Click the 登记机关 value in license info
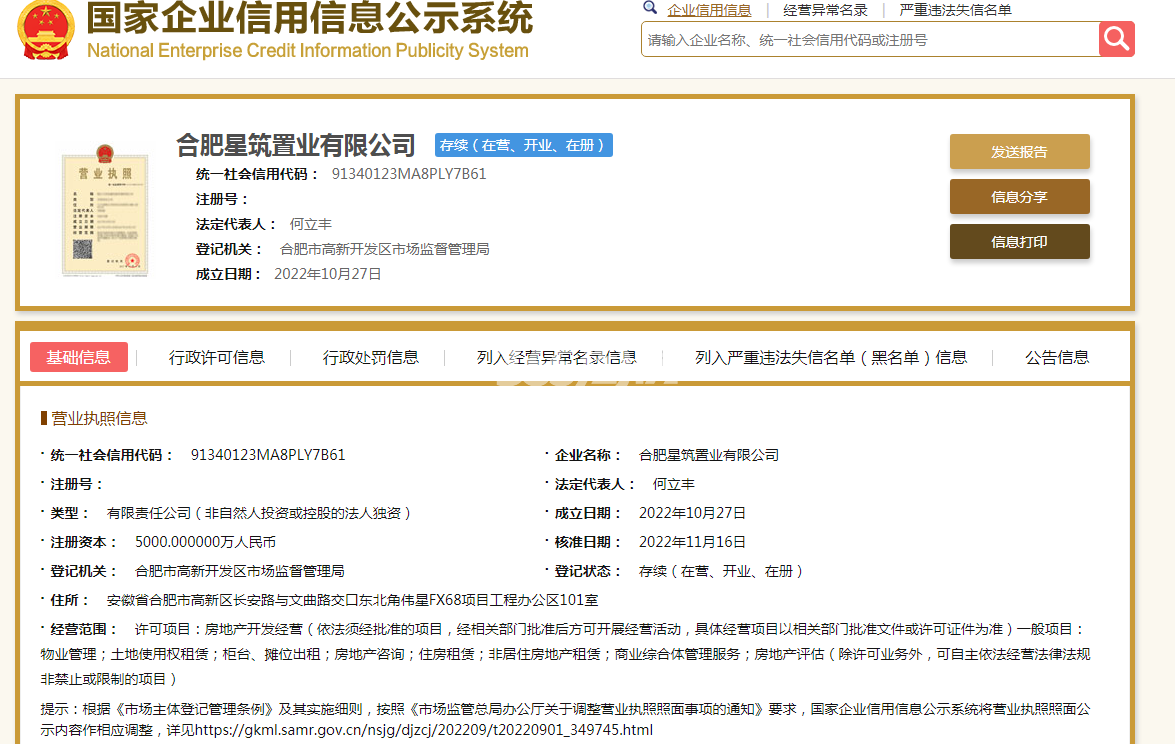Viewport: 1175px width, 744px height. click(x=239, y=571)
